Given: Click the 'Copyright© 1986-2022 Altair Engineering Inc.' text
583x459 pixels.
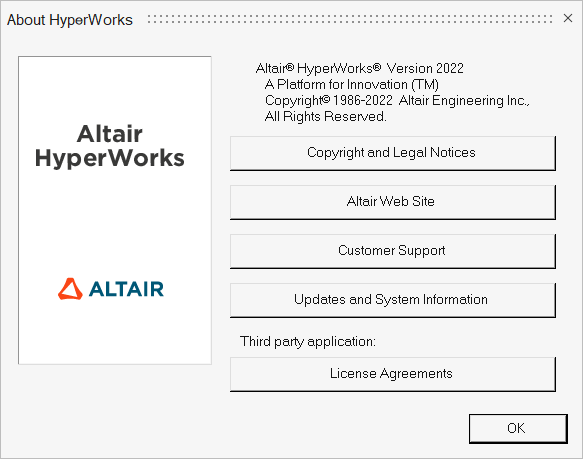Looking at the screenshot, I should click(397, 100).
